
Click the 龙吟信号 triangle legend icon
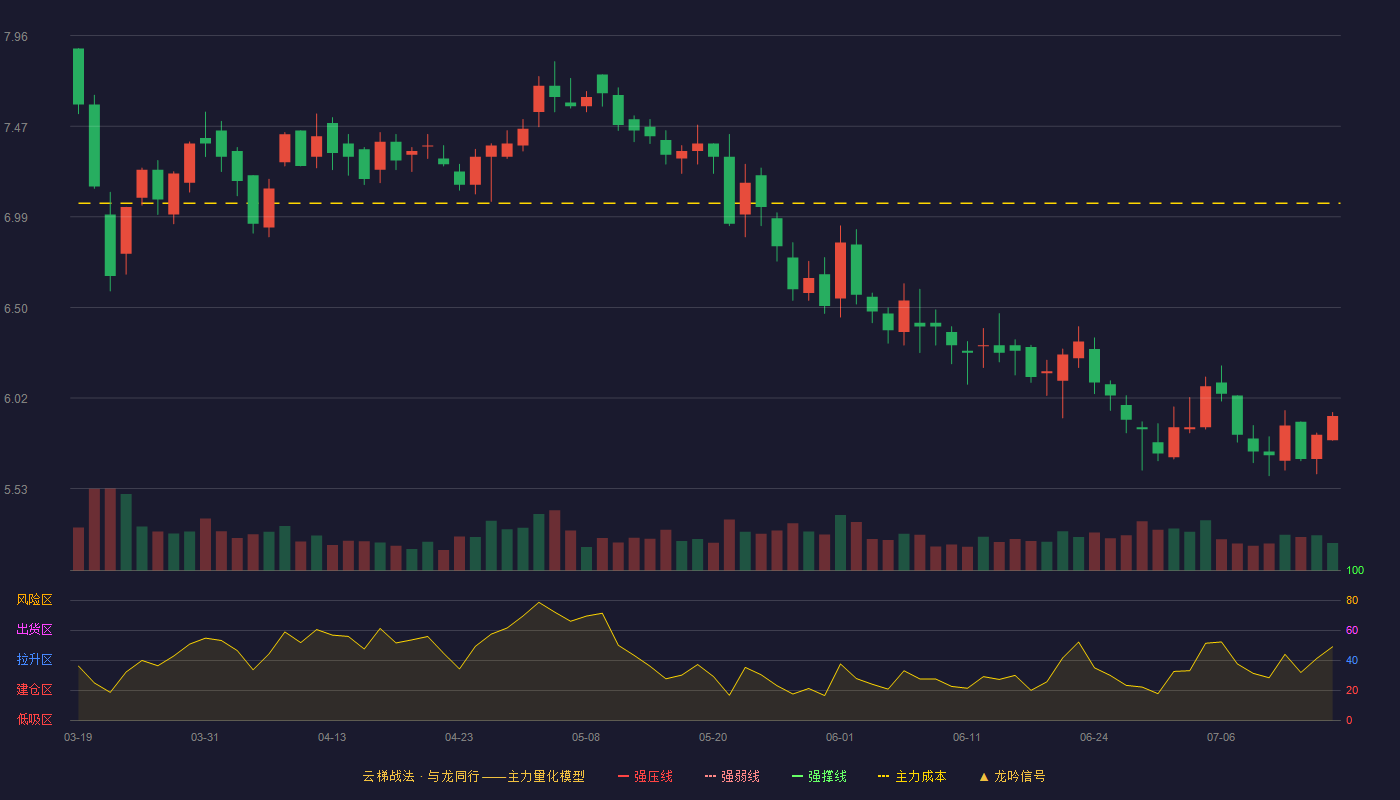(984, 776)
